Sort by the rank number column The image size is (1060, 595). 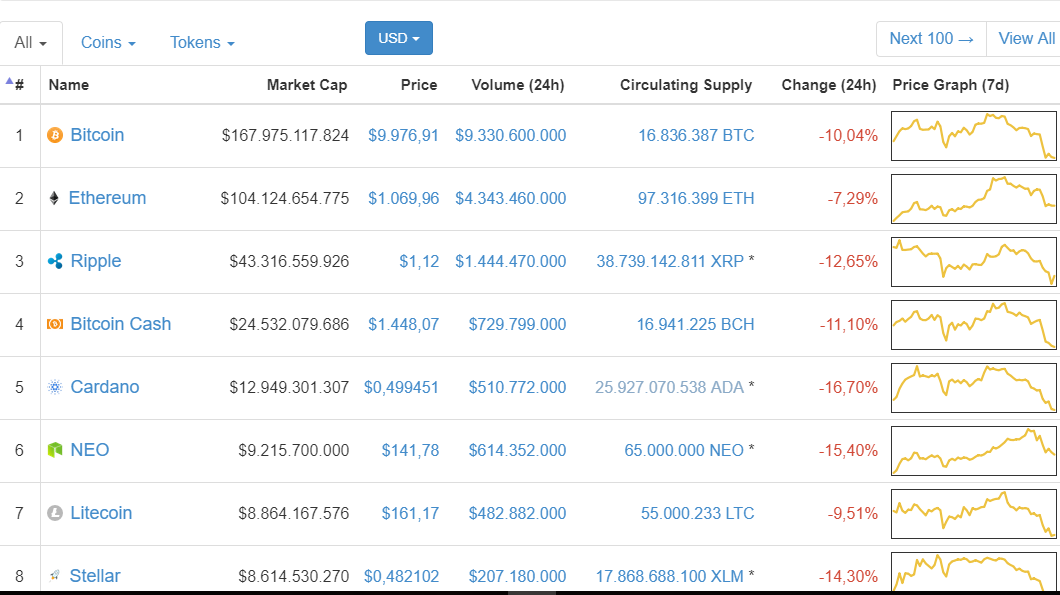pyautogui.click(x=19, y=85)
